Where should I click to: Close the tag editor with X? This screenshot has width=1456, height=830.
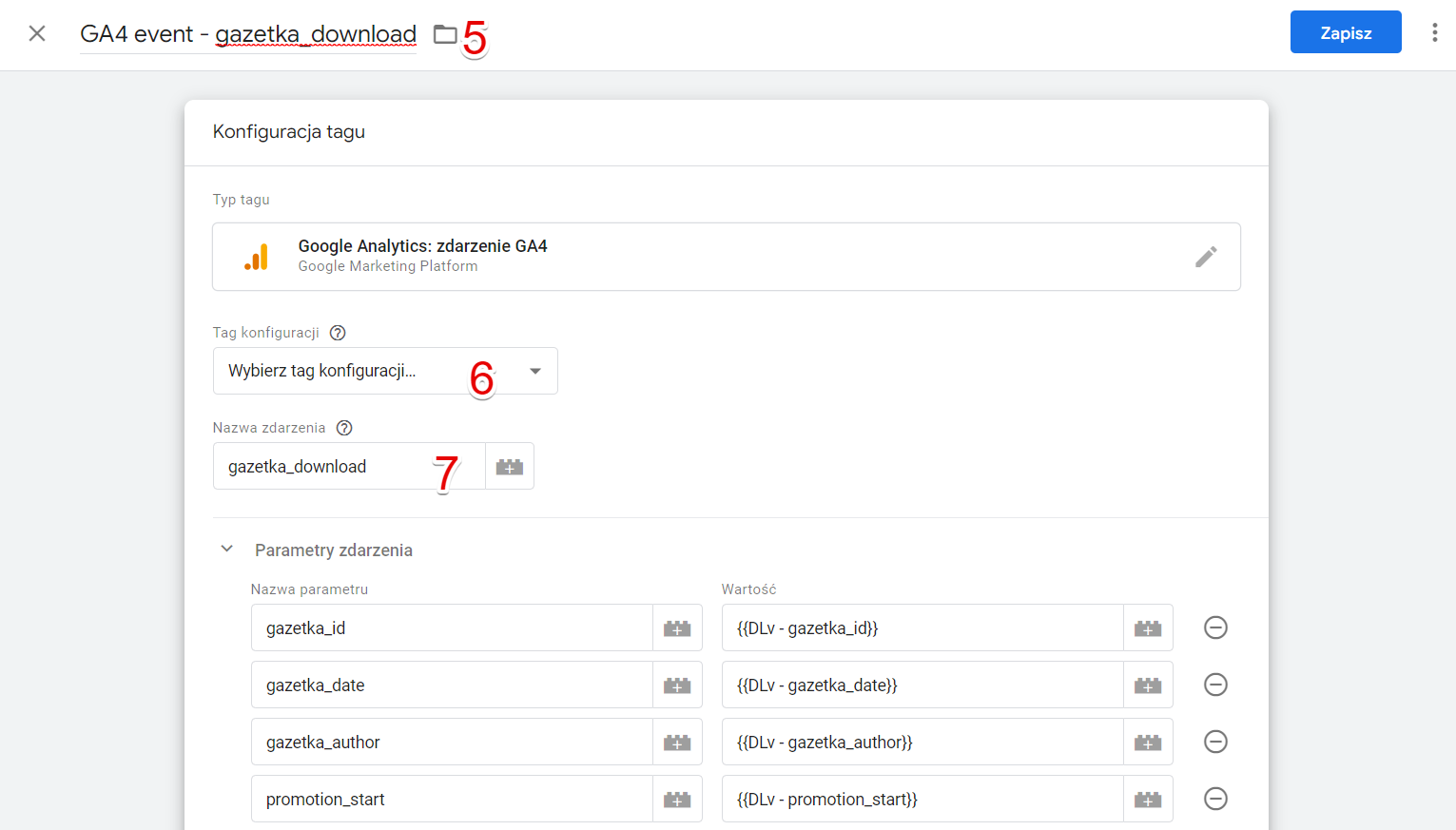(x=37, y=33)
